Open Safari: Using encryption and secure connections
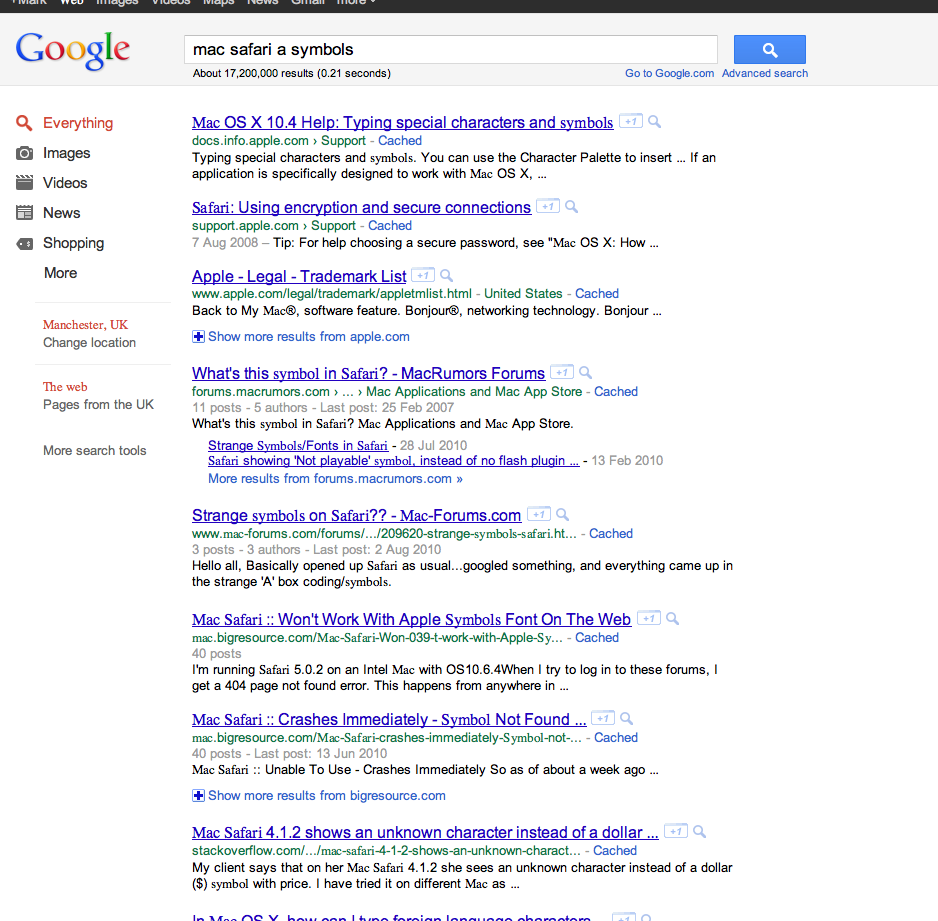This screenshot has height=921, width=938. pos(361,208)
